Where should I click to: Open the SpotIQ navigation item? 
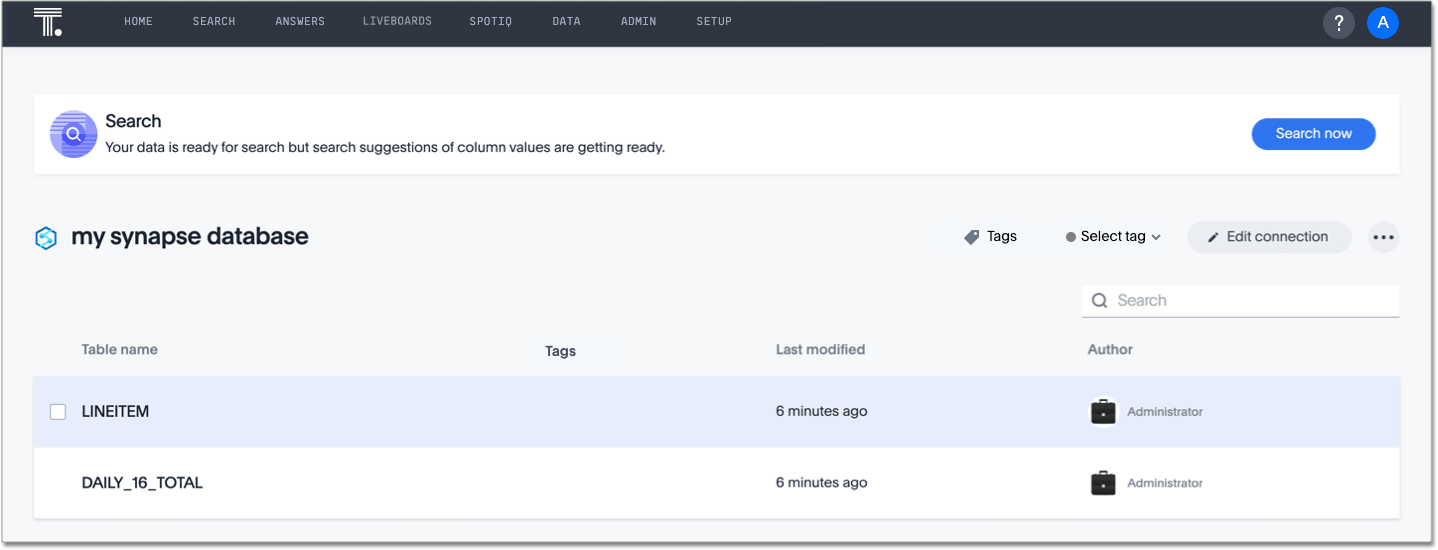click(490, 21)
